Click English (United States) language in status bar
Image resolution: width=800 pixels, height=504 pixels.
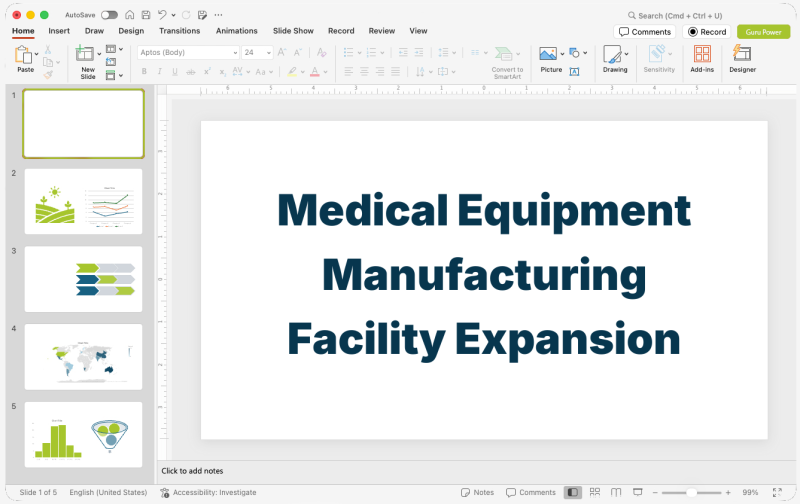108,492
